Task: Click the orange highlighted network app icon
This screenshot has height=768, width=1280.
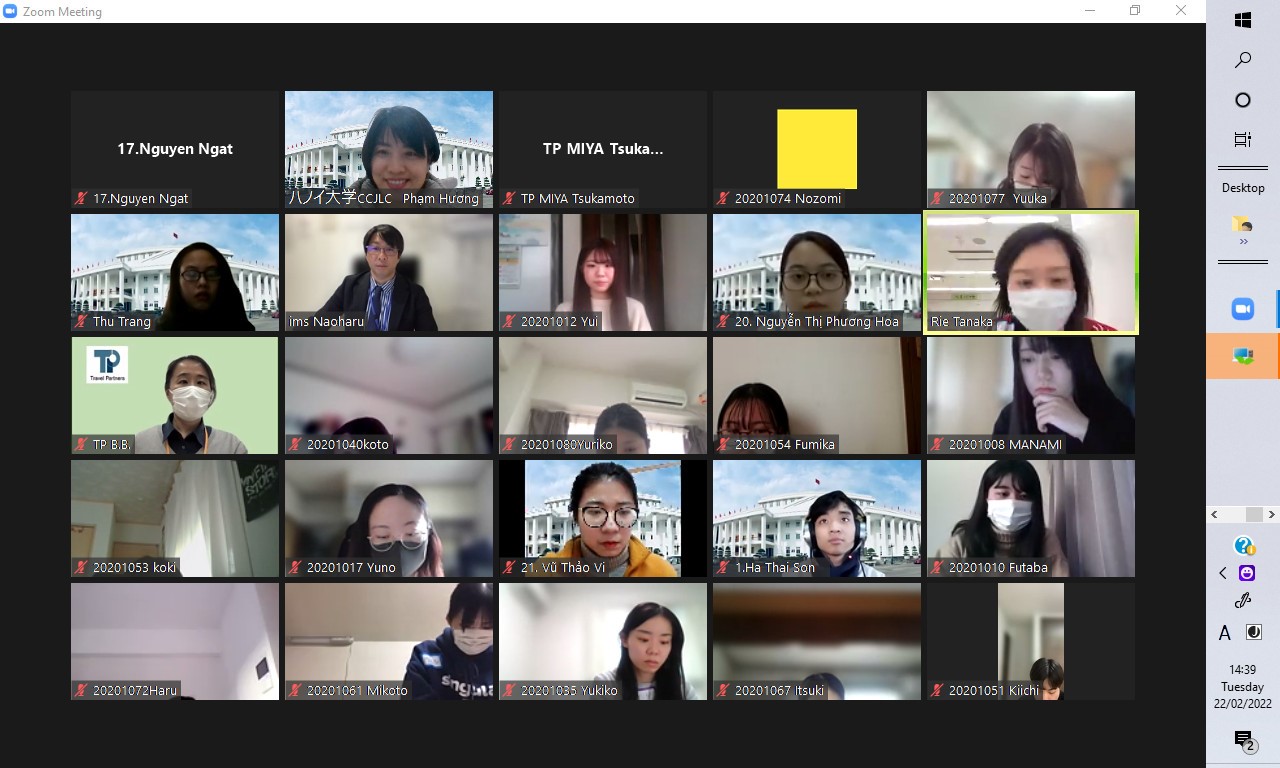Action: click(x=1243, y=356)
